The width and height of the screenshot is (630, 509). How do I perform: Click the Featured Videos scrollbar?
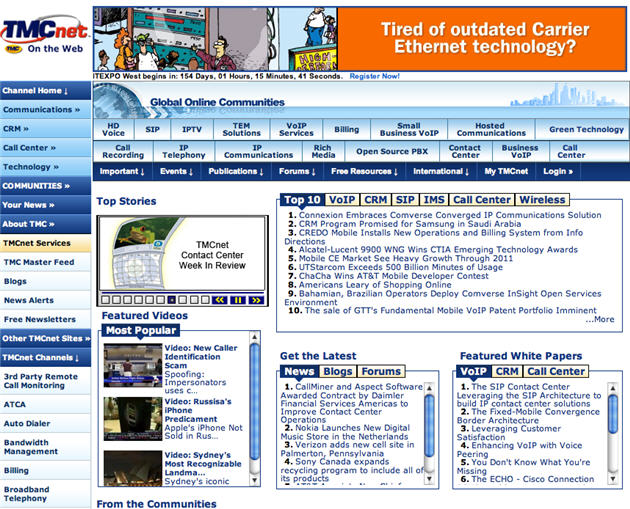255,410
